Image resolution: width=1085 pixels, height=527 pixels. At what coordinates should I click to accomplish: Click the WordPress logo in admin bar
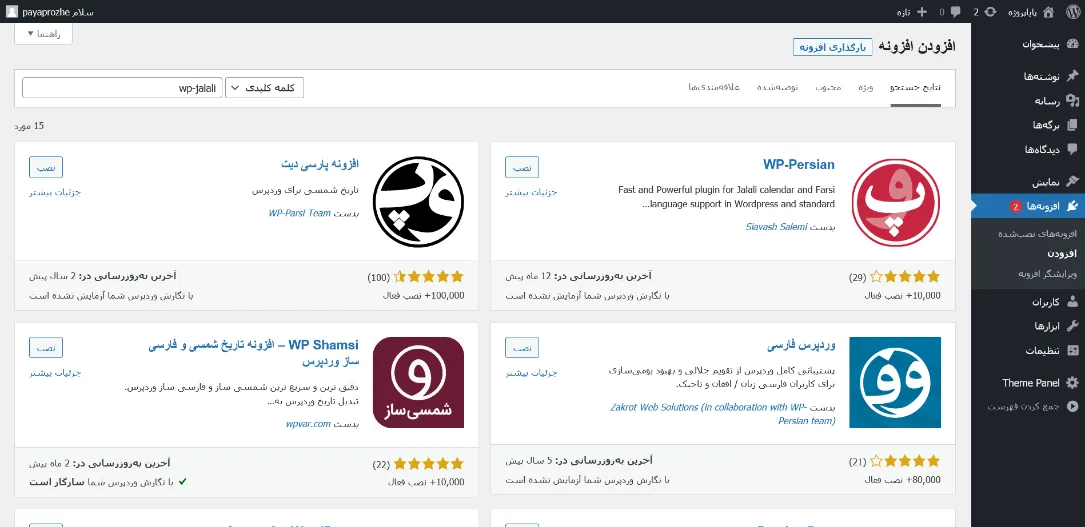1071,11
